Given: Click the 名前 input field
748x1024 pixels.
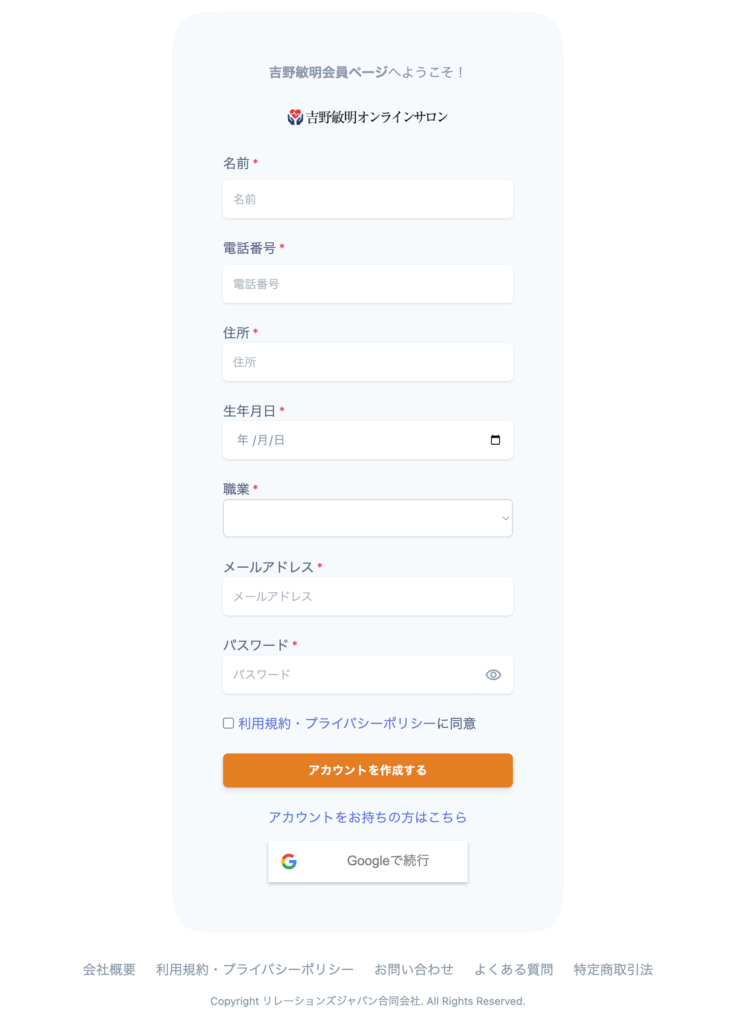Looking at the screenshot, I should tap(367, 199).
